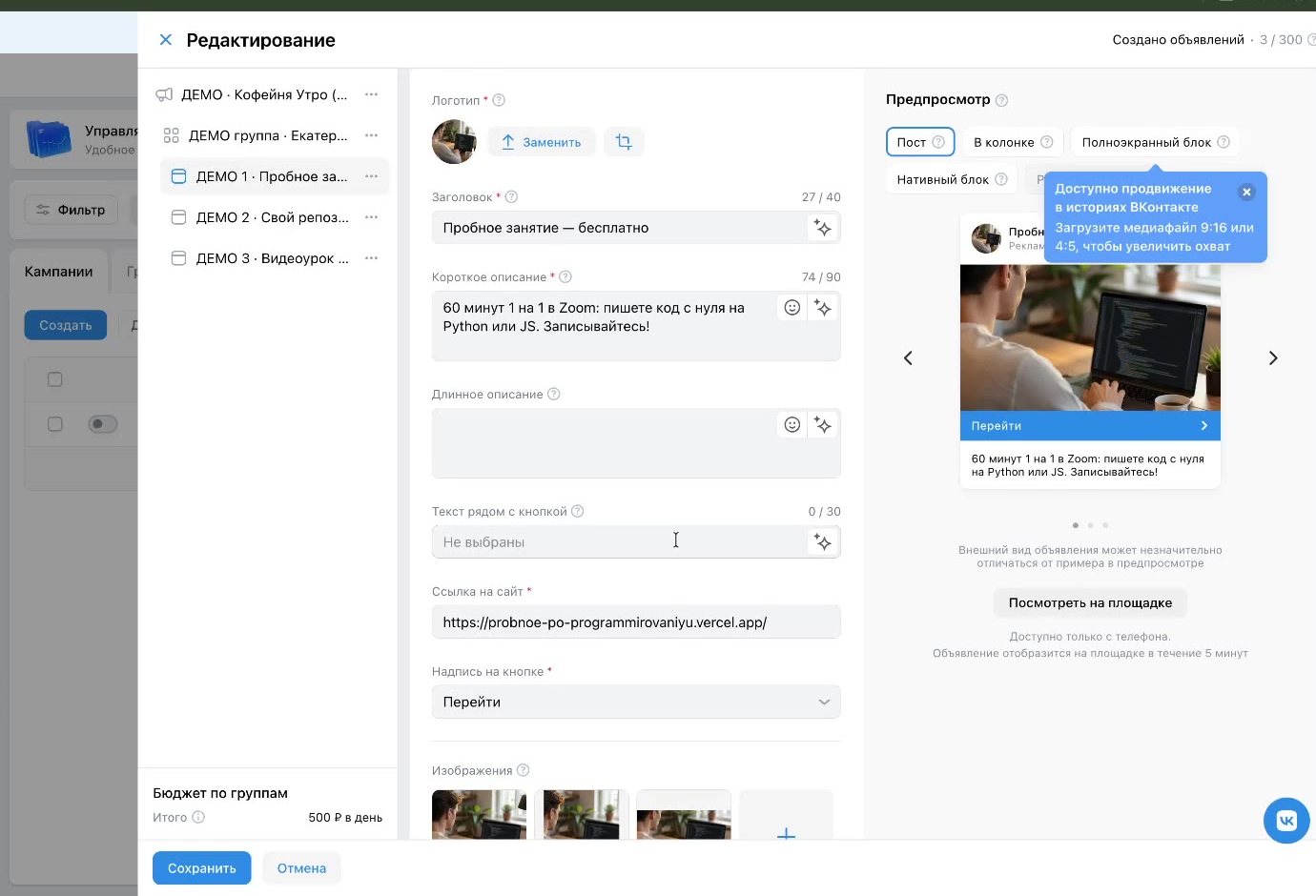Show help next to Итого budget
Viewport: 1316px width, 896px height.
[198, 817]
